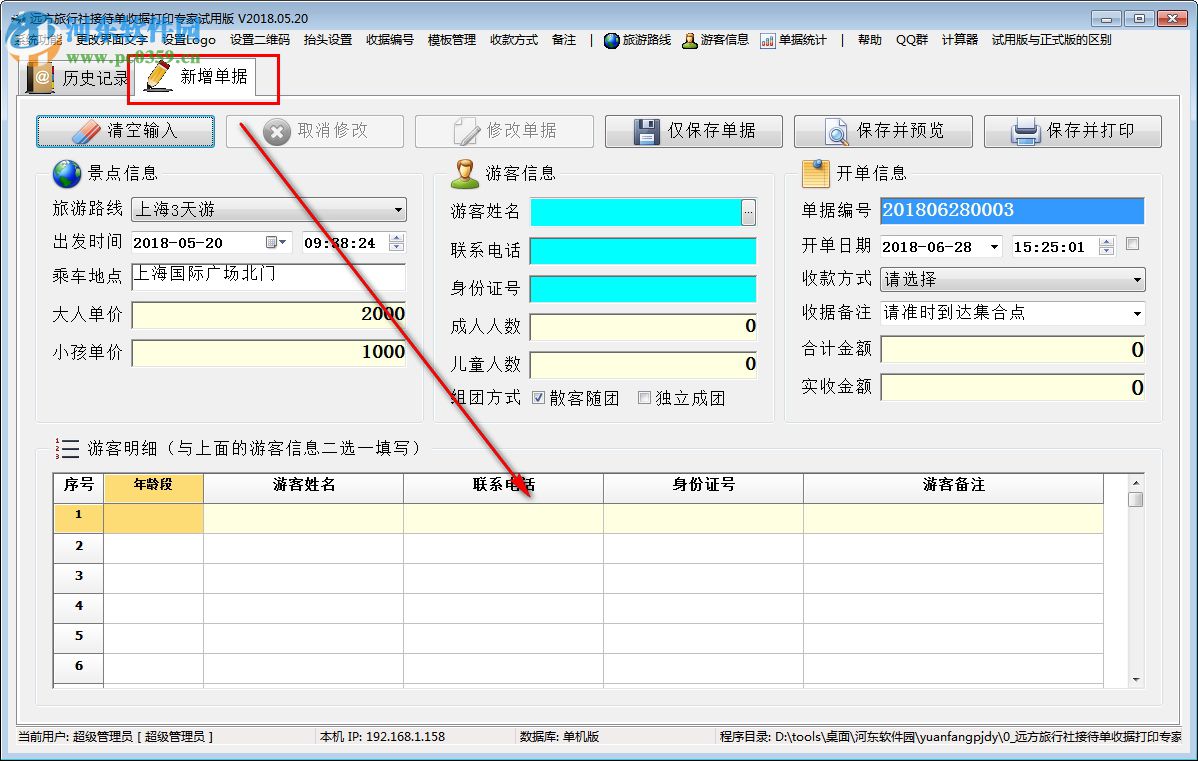Open 试用版与正式版的区别

point(1053,41)
